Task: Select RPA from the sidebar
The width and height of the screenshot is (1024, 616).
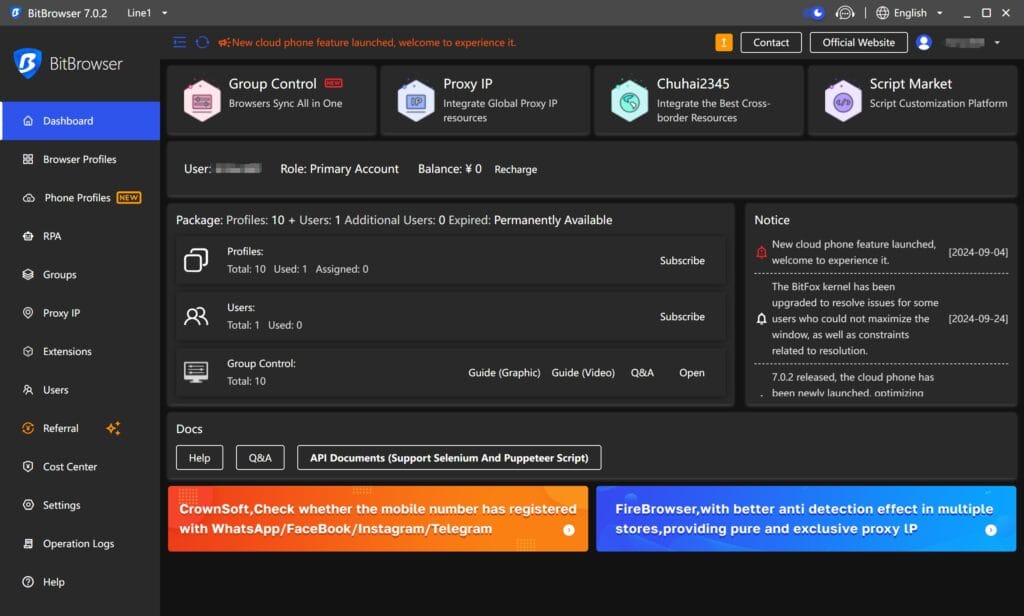Action: point(80,236)
